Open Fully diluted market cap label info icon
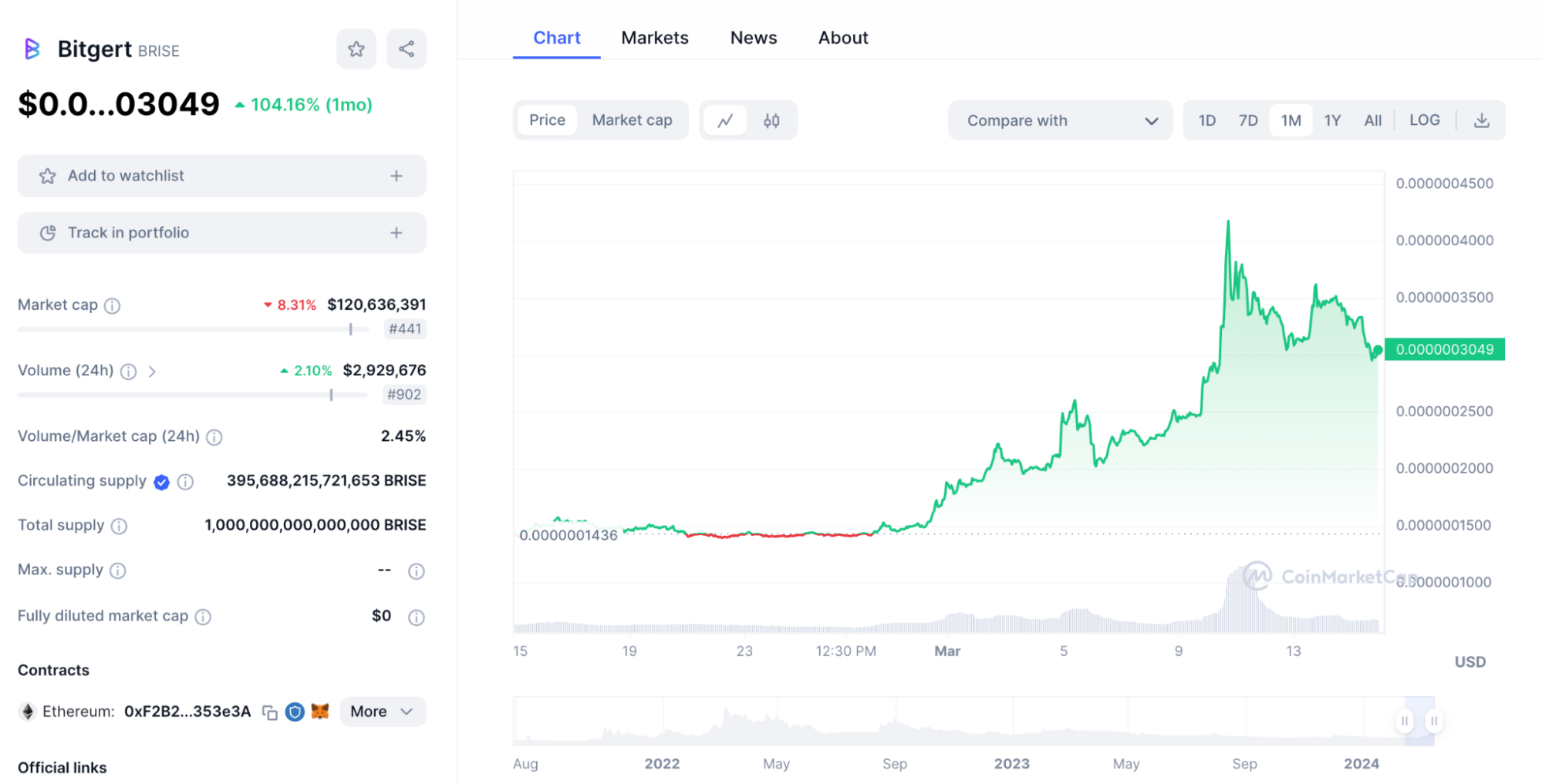 (x=203, y=617)
